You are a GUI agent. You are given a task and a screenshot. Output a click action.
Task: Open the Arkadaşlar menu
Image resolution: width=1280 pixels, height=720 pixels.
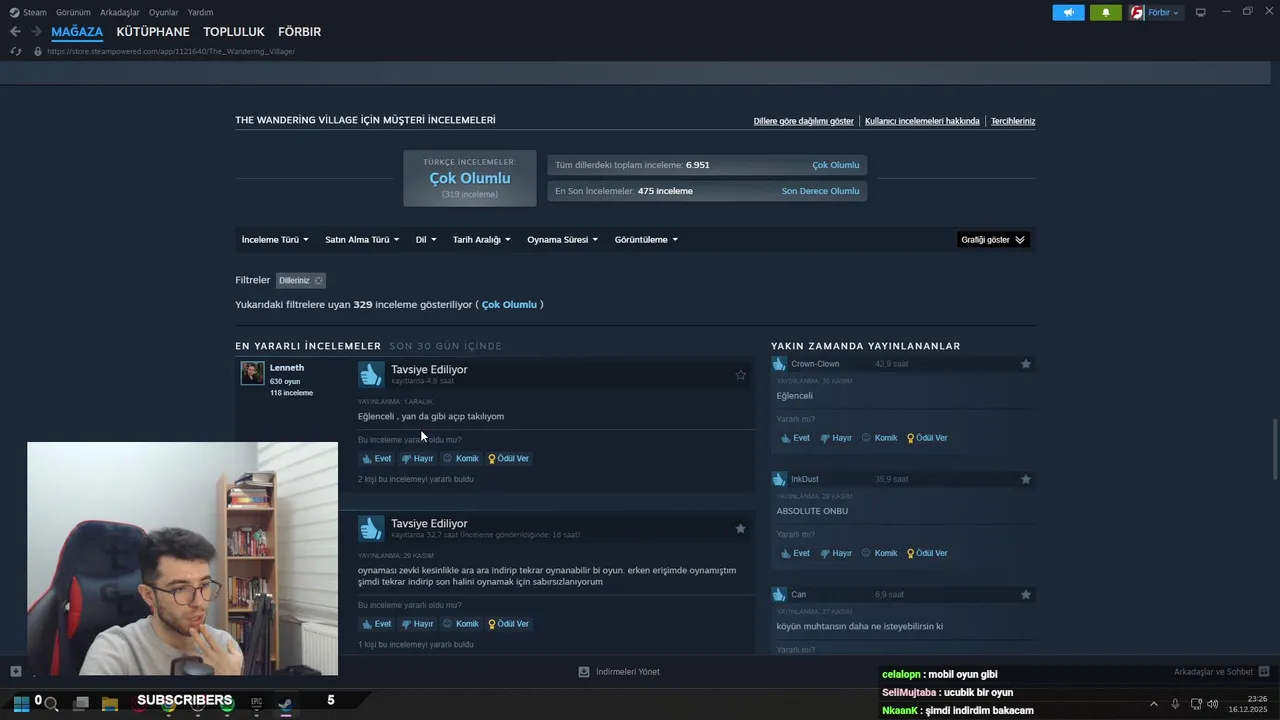[x=120, y=13]
